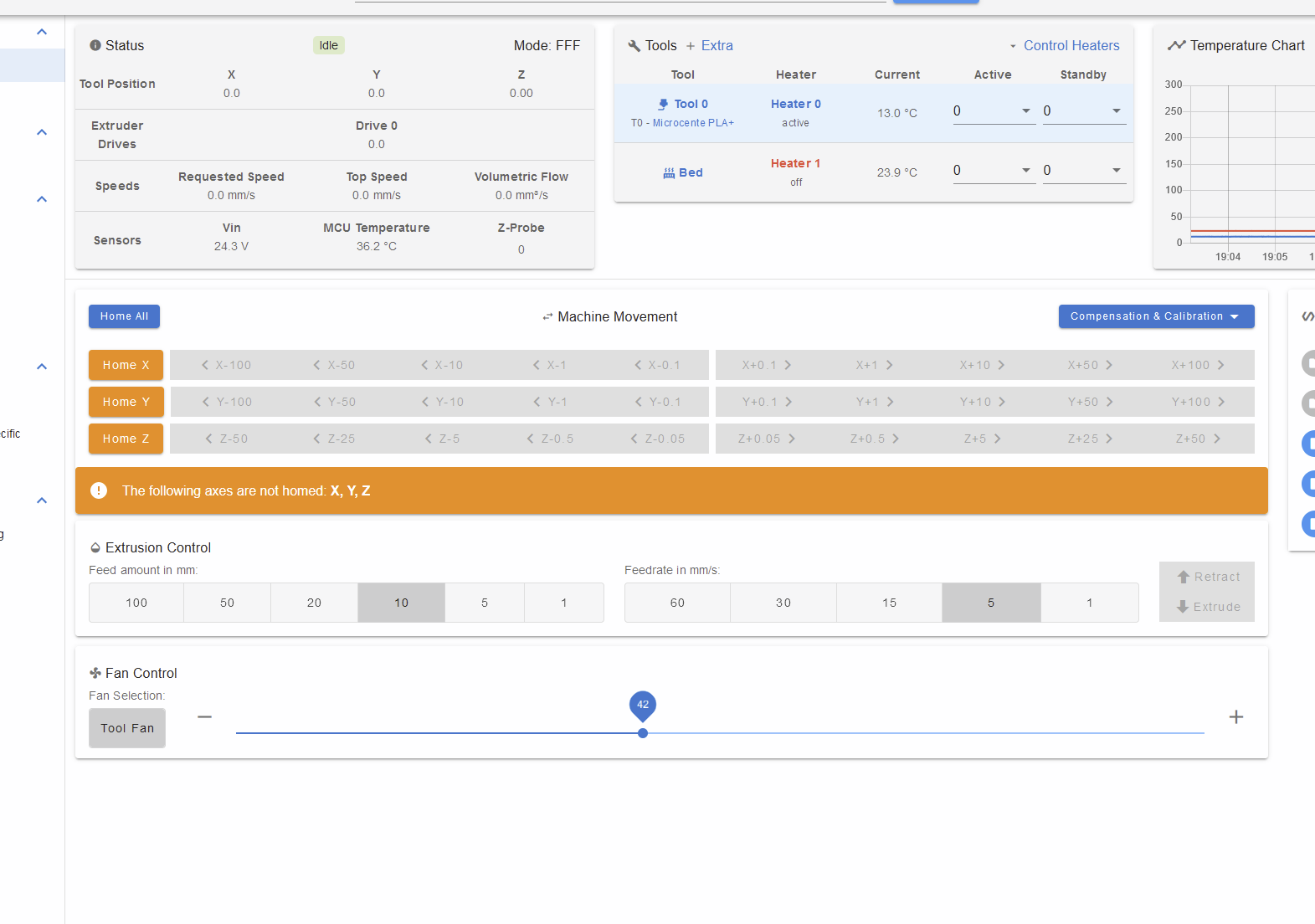Click the Machine Movement arrows icon

click(547, 316)
